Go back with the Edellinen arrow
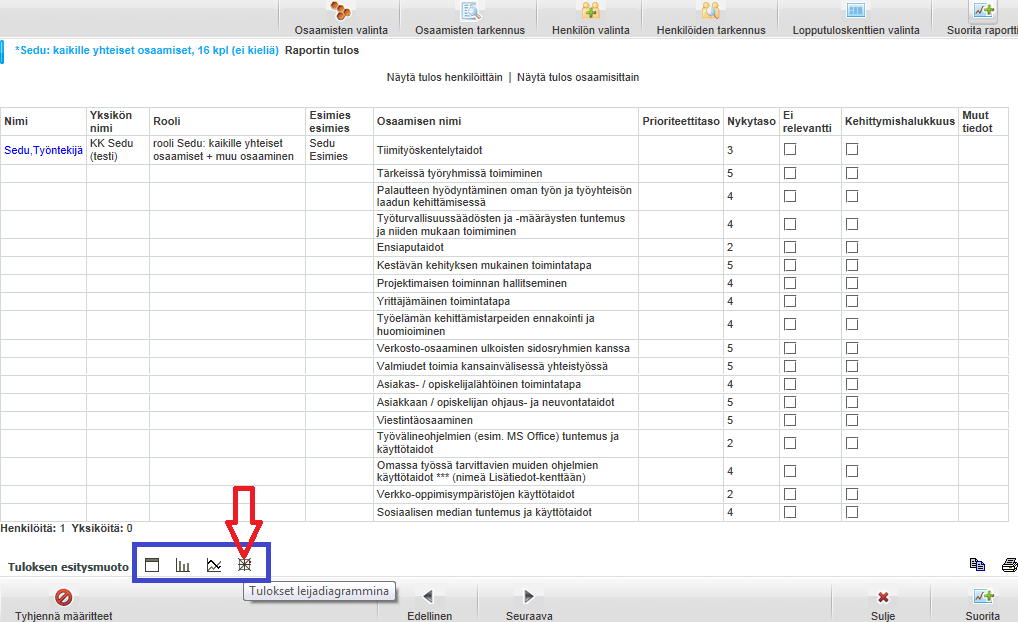Viewport: 1018px width, 622px height. [x=428, y=596]
